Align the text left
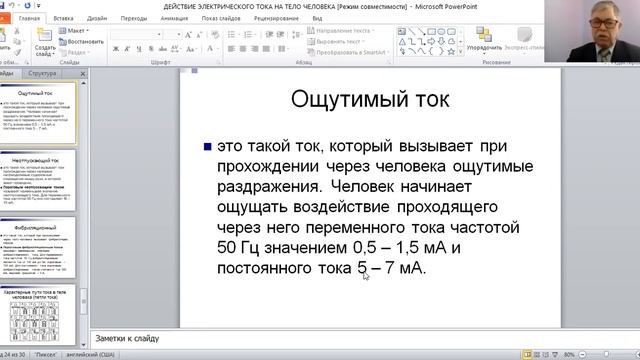640x360 pixels. pyautogui.click(x=231, y=49)
